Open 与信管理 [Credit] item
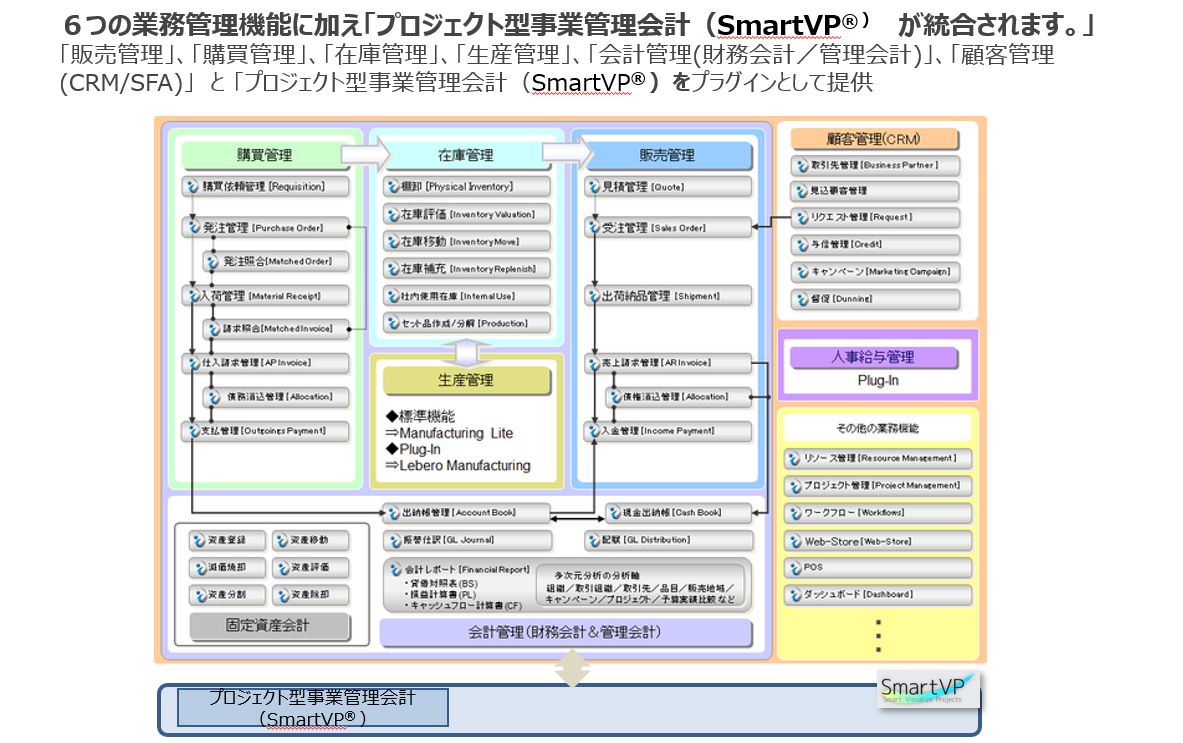This screenshot has height=743, width=1183. 875,244
